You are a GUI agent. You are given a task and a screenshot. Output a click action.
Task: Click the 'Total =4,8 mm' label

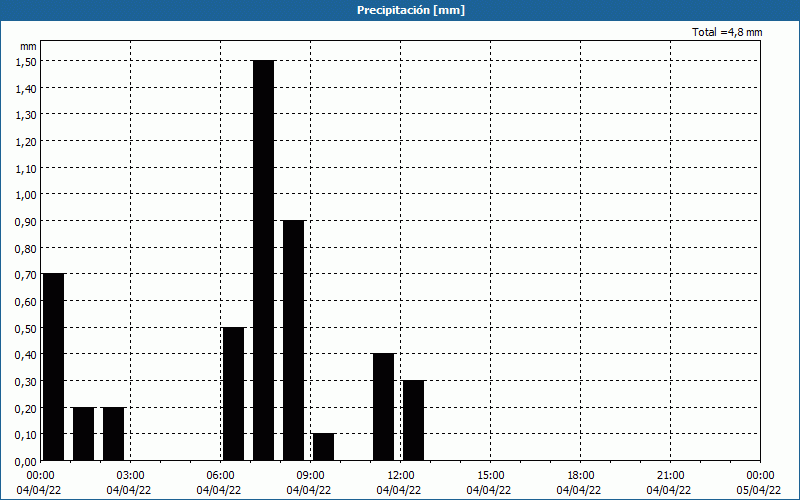727,32
